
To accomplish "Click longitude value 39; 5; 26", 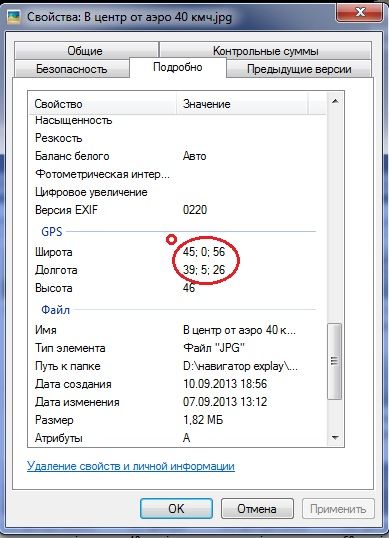I will point(204,270).
